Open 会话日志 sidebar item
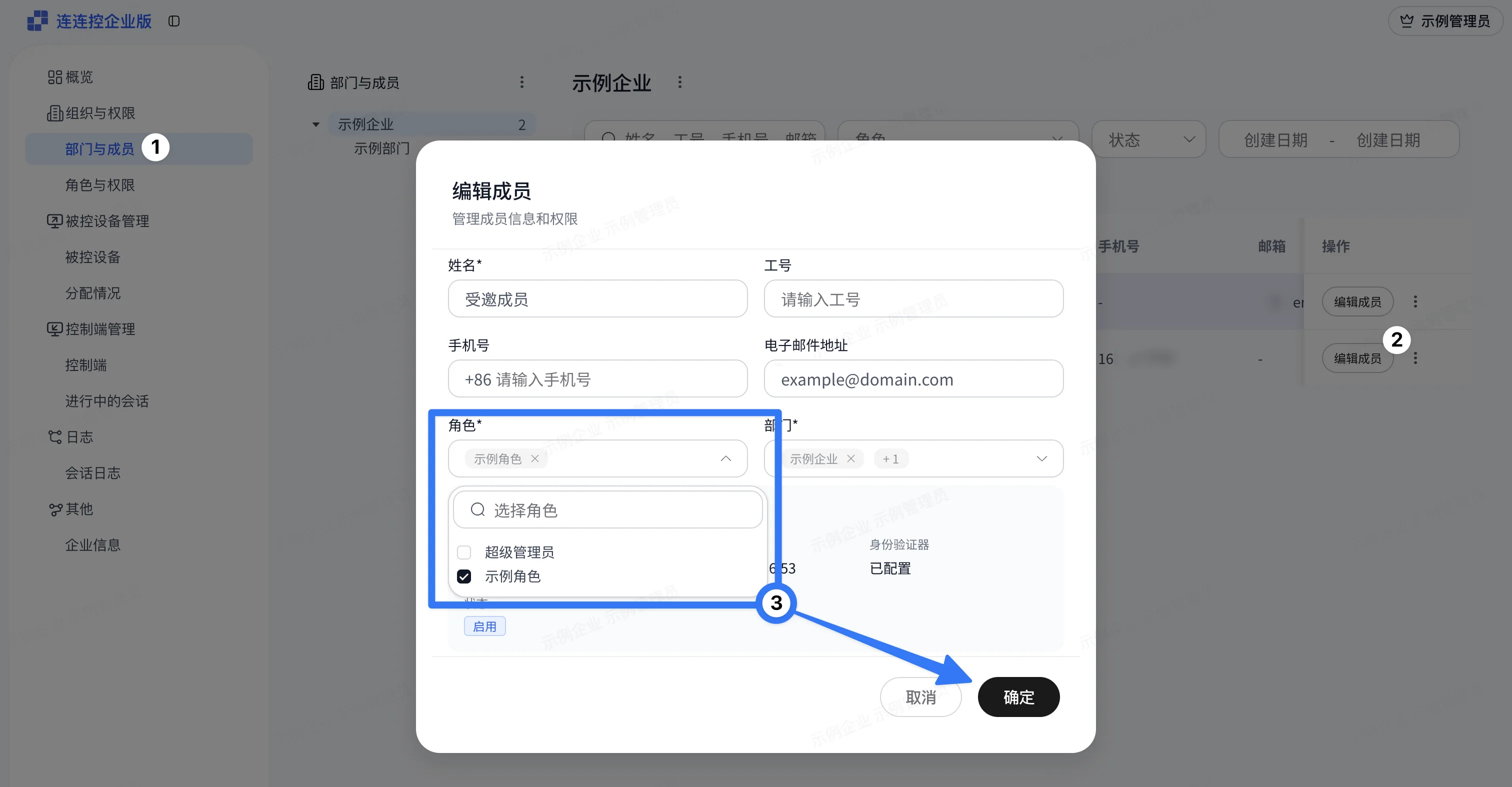The height and width of the screenshot is (787, 1512). tap(92, 473)
